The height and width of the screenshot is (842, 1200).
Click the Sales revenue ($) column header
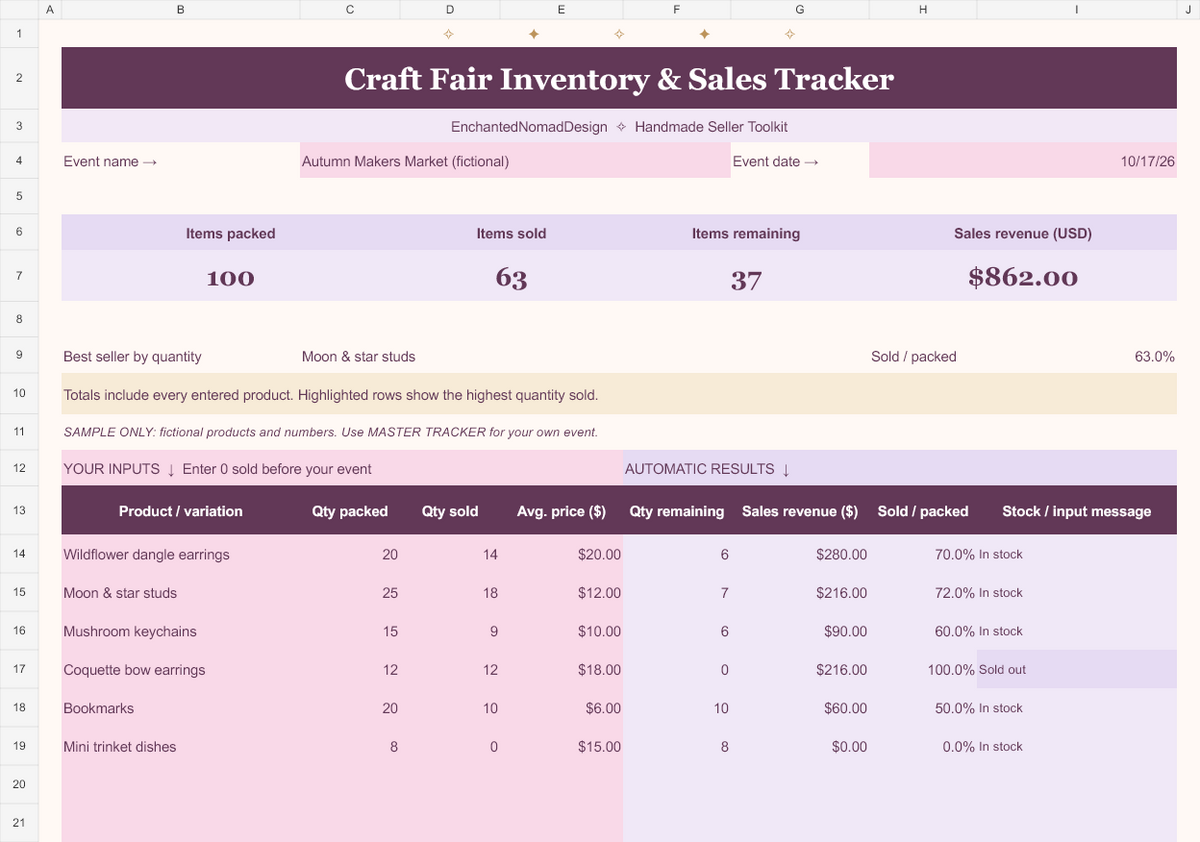tap(800, 511)
